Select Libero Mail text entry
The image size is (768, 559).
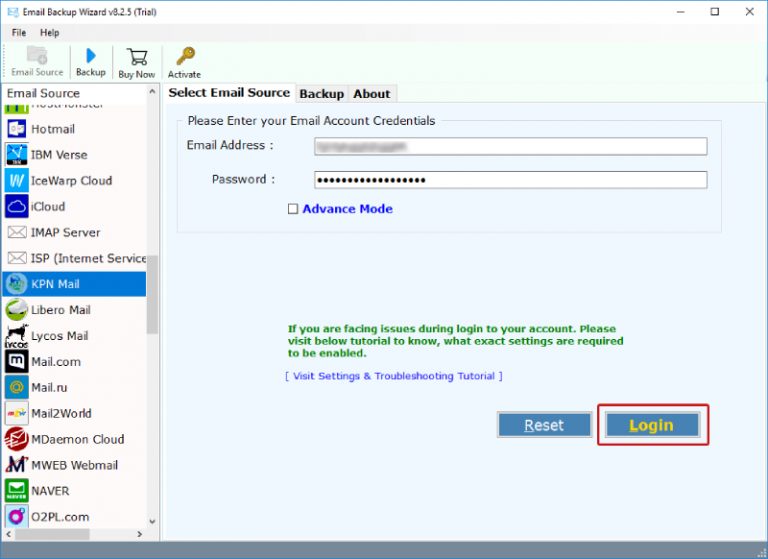click(61, 310)
